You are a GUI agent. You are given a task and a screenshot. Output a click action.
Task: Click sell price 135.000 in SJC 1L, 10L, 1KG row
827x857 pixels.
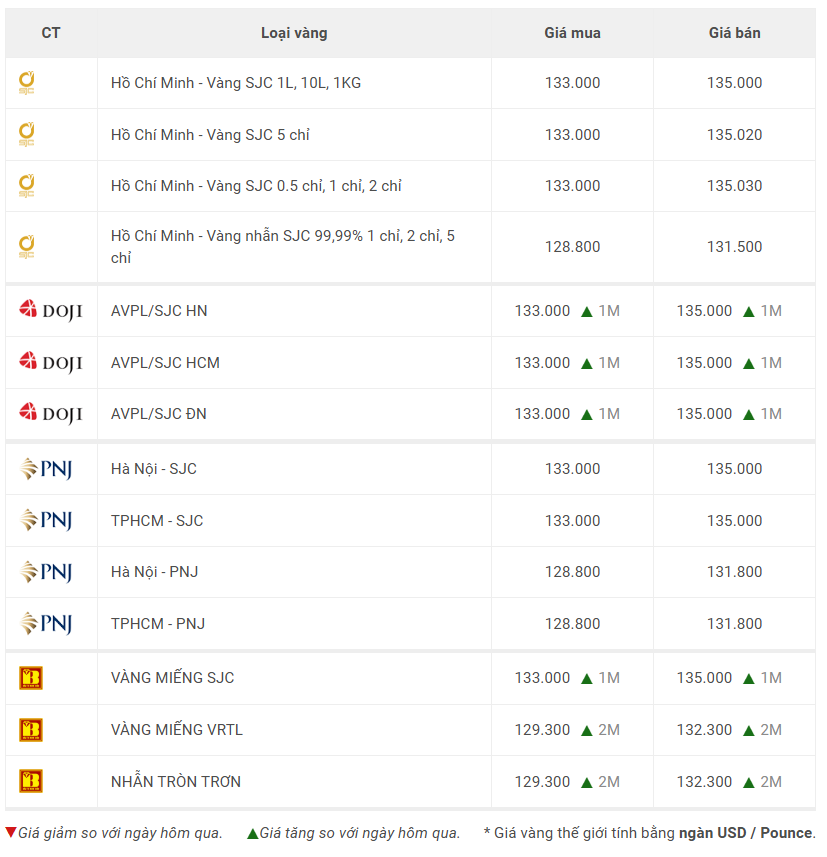coord(735,83)
